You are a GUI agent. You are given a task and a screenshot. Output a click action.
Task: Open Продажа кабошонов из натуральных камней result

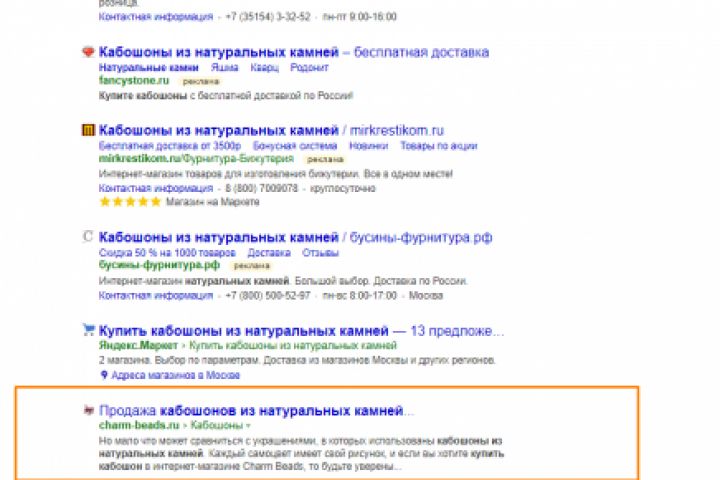[x=256, y=410]
